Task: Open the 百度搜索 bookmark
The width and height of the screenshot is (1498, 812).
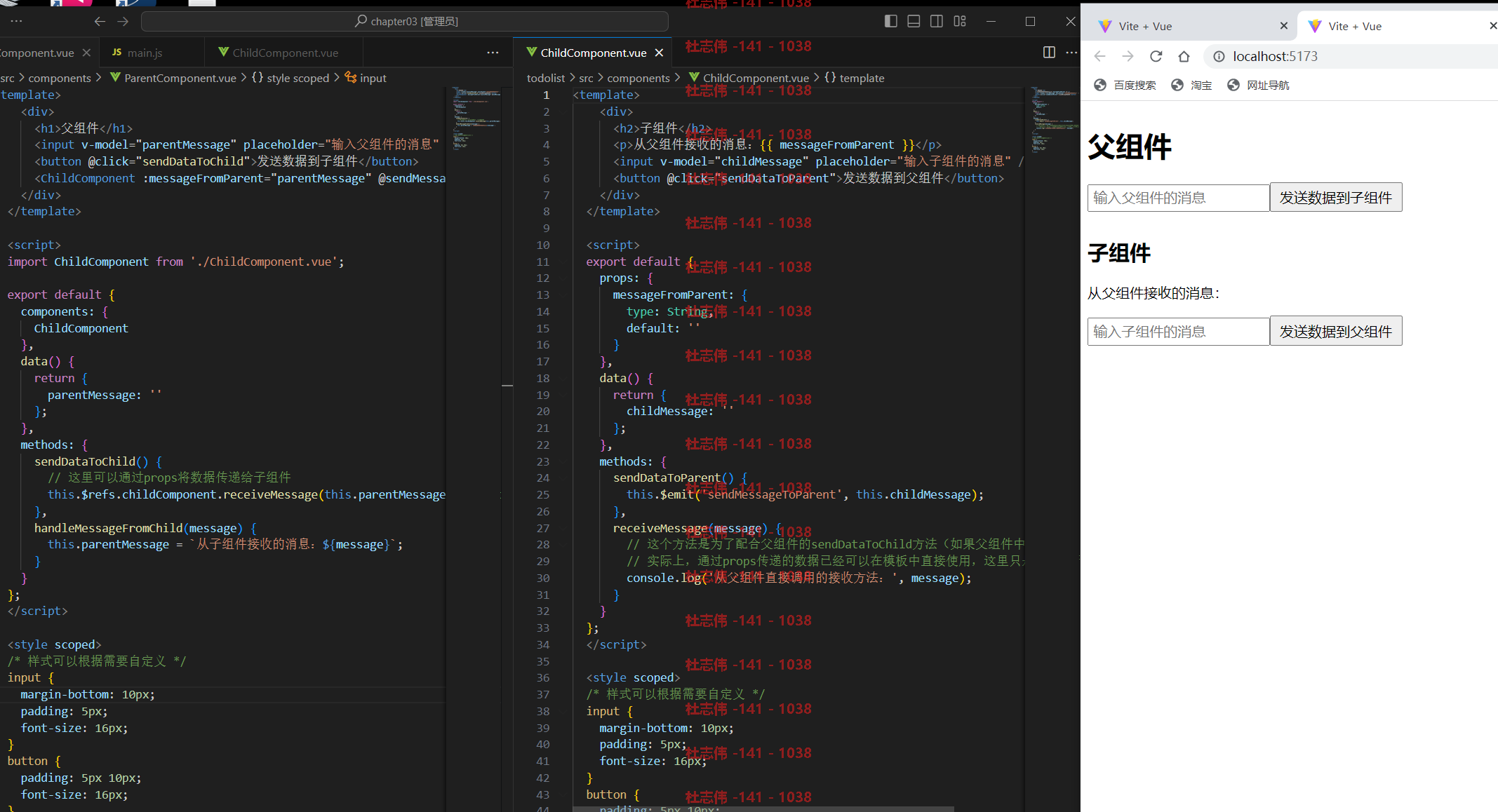Action: coord(1125,85)
